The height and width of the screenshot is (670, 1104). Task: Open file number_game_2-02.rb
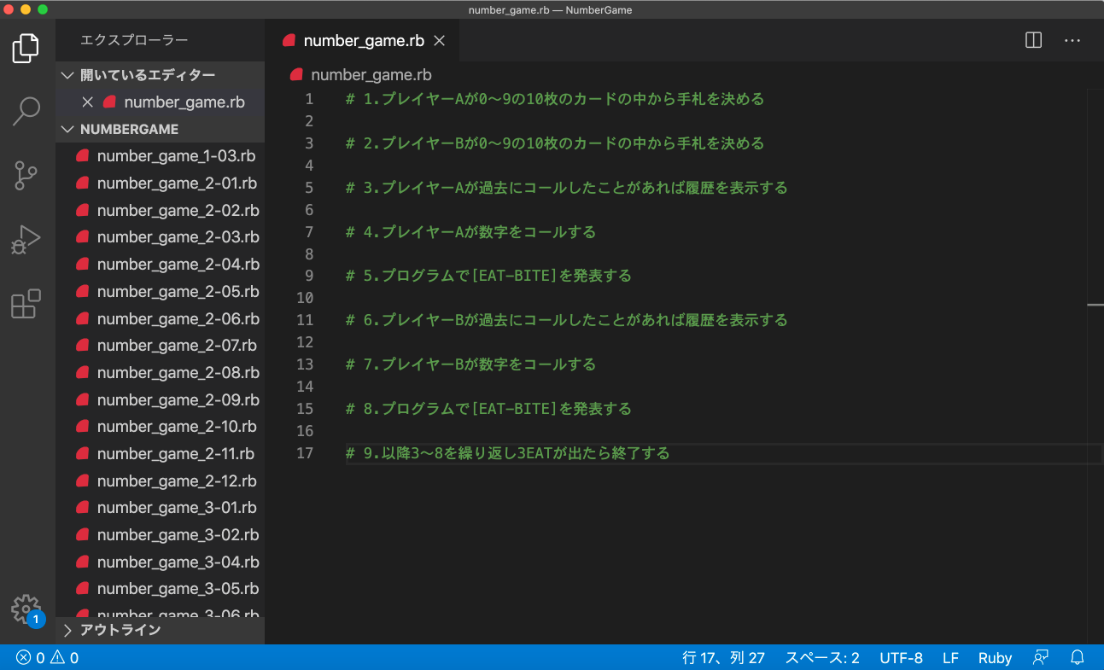pyautogui.click(x=160, y=210)
